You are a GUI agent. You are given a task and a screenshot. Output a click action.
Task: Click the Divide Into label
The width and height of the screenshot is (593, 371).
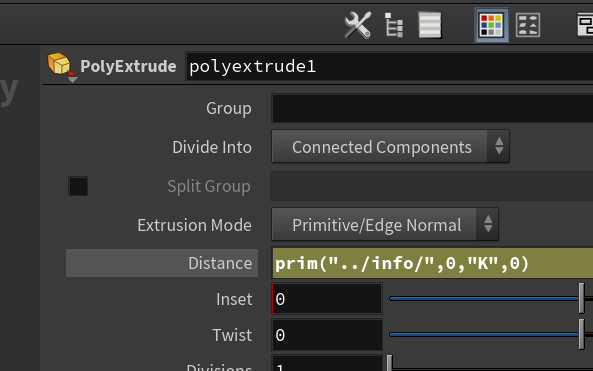click(212, 147)
